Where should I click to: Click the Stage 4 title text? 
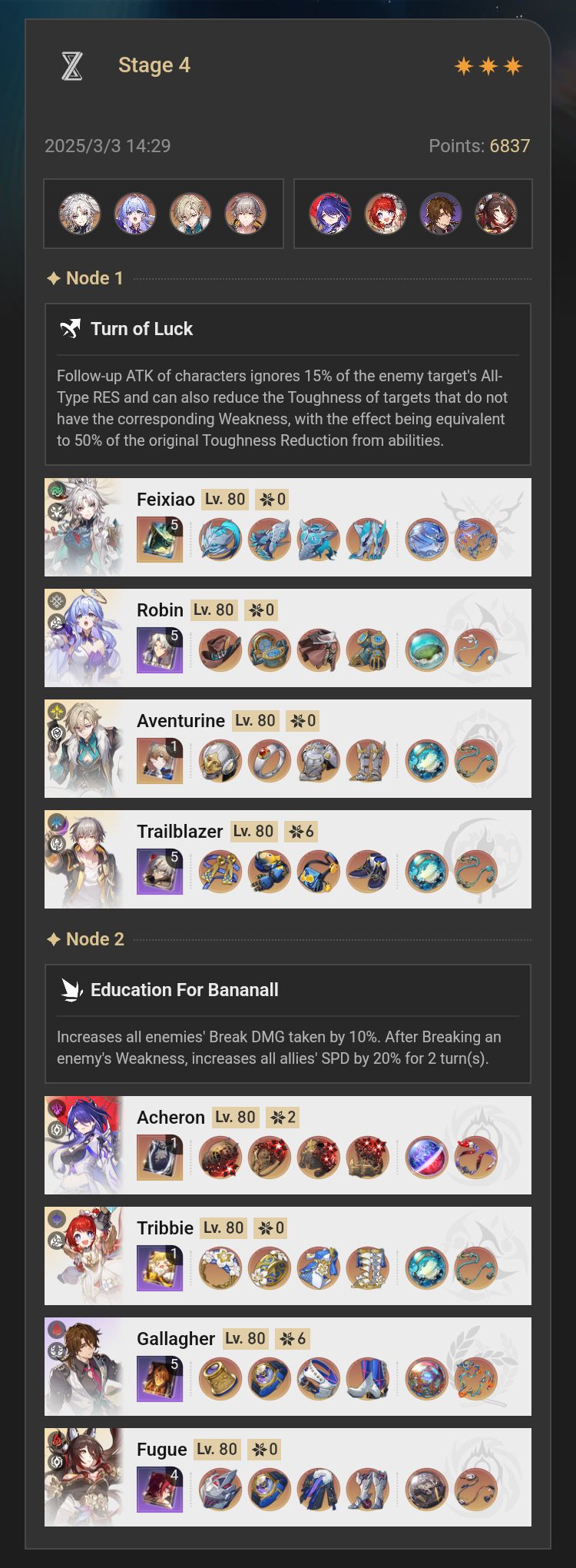pyautogui.click(x=154, y=65)
